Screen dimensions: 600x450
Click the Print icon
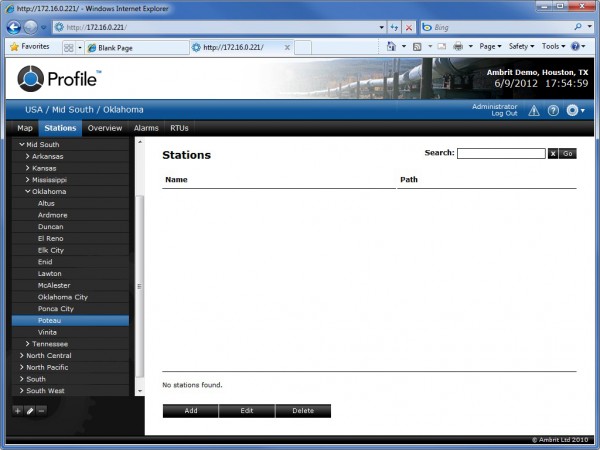[x=458, y=46]
